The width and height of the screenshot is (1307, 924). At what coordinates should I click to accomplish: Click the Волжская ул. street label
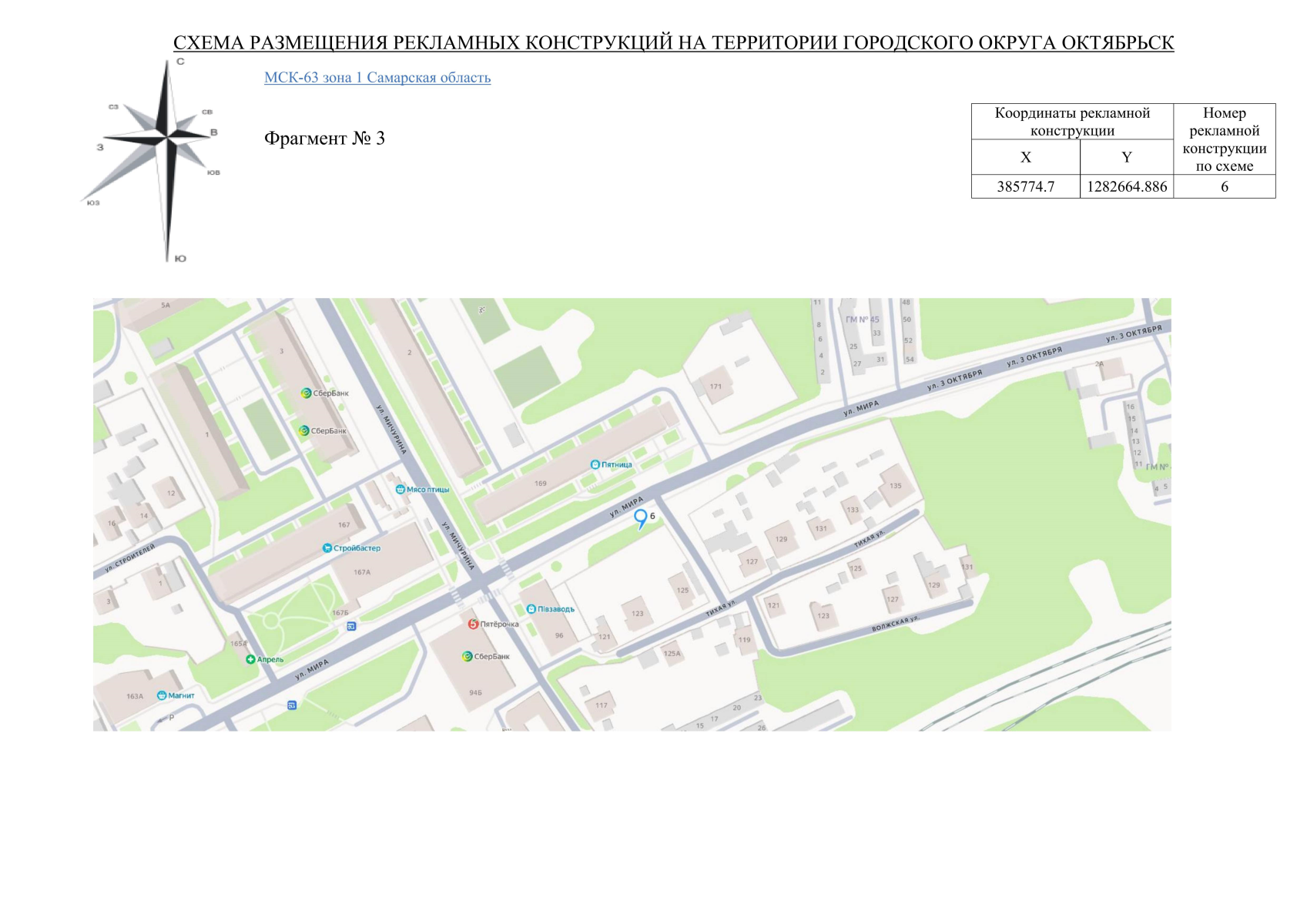[x=895, y=624]
